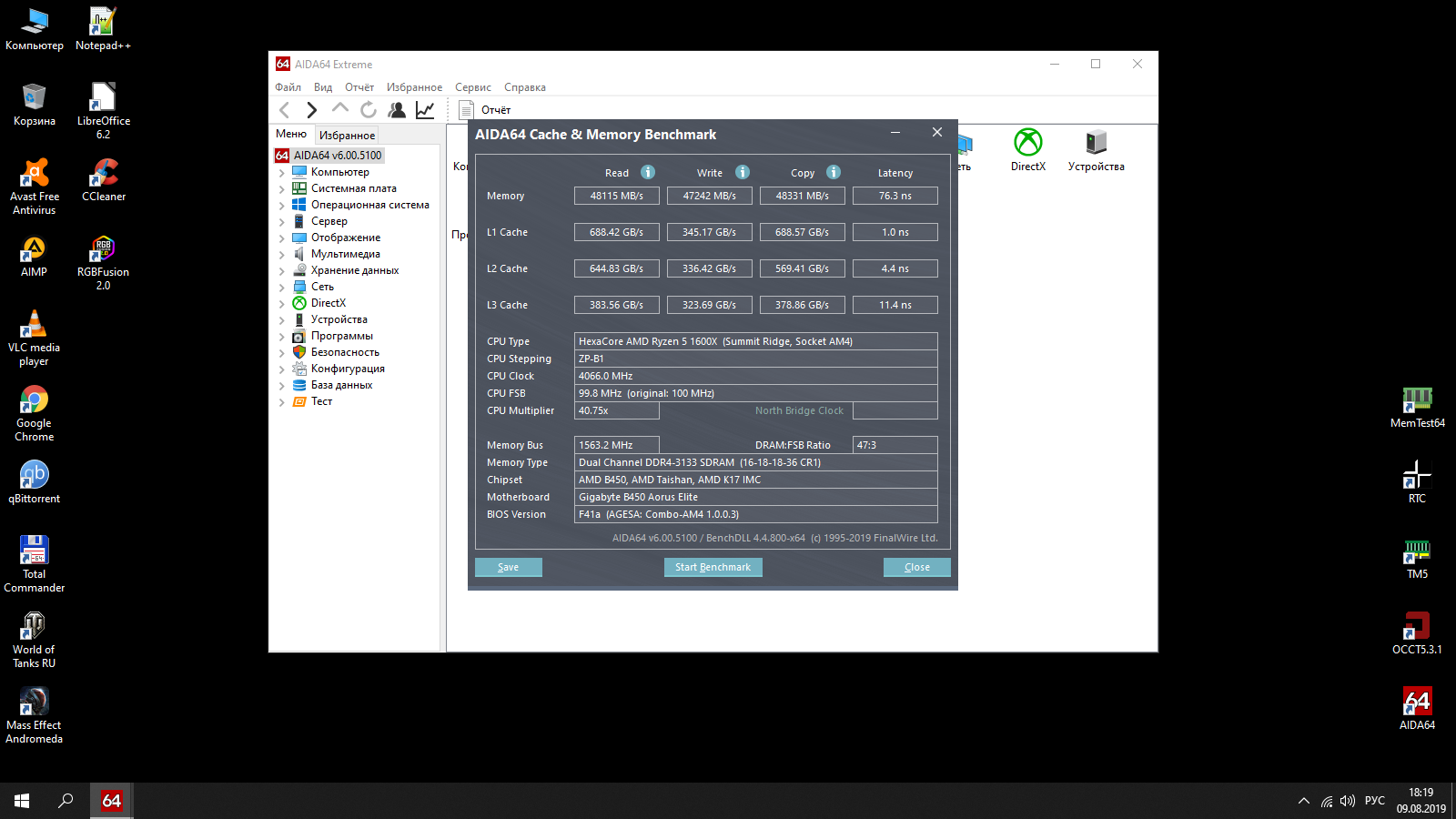Expand the Мультимедиа tree node
Screen dimensions: 1456x819
[282, 254]
